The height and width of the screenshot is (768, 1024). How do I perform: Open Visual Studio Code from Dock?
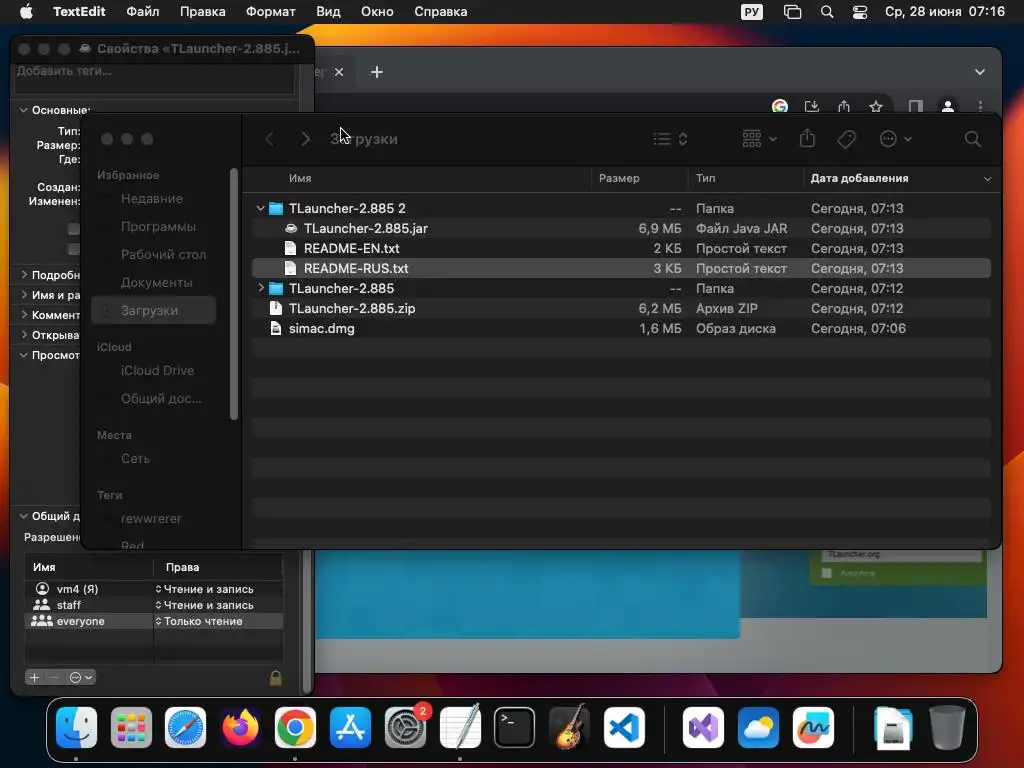(x=624, y=727)
